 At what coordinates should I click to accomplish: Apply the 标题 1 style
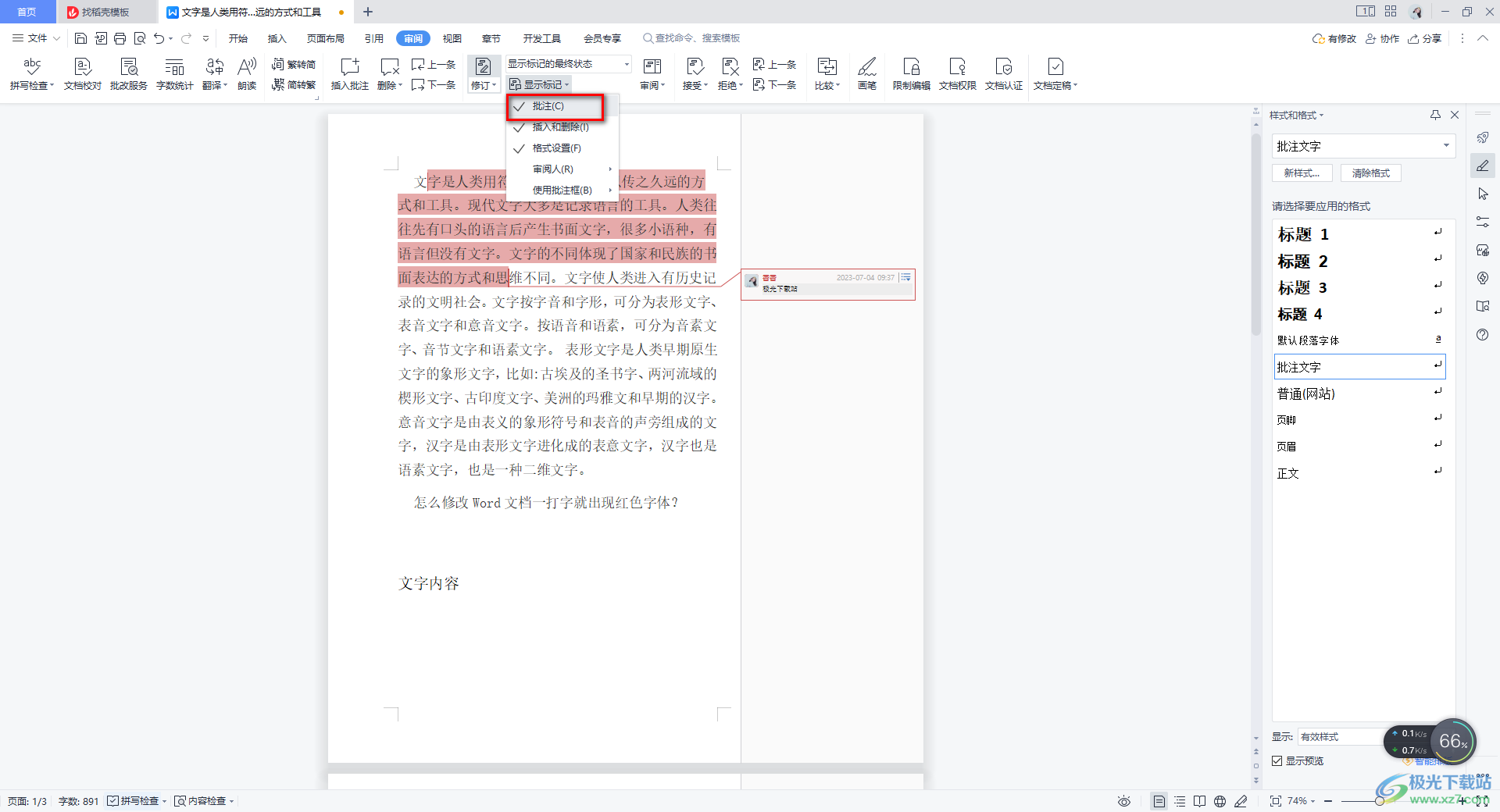point(1360,234)
